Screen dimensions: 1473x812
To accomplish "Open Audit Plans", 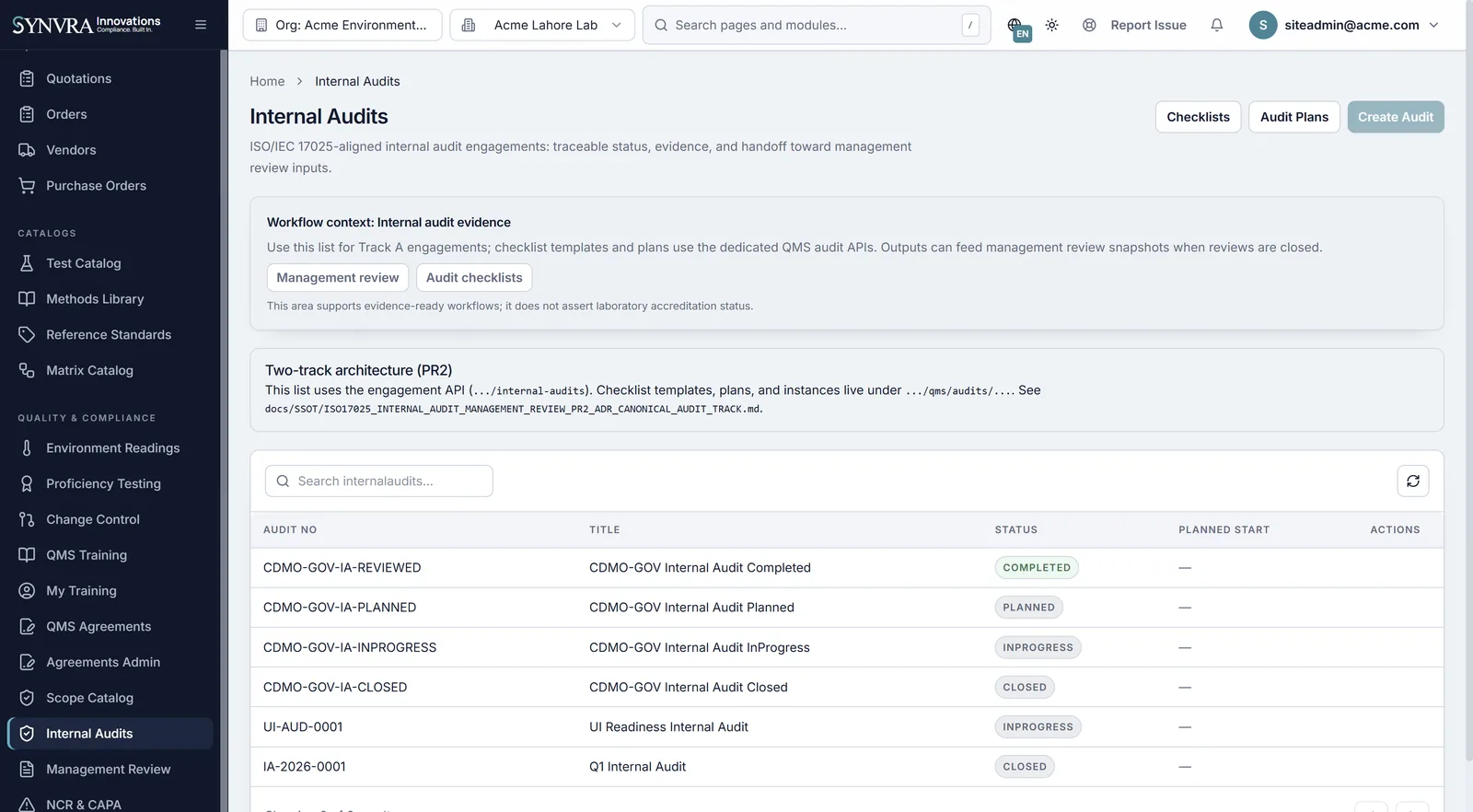I will click(x=1293, y=117).
